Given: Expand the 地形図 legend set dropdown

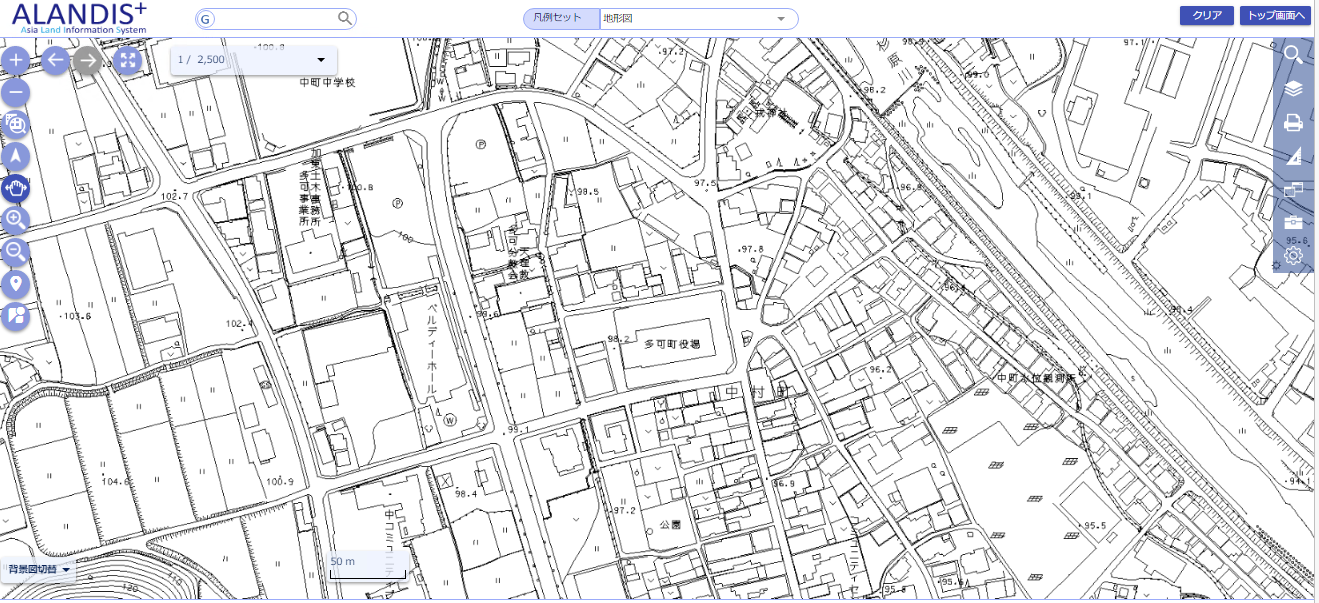Looking at the screenshot, I should 780,19.
